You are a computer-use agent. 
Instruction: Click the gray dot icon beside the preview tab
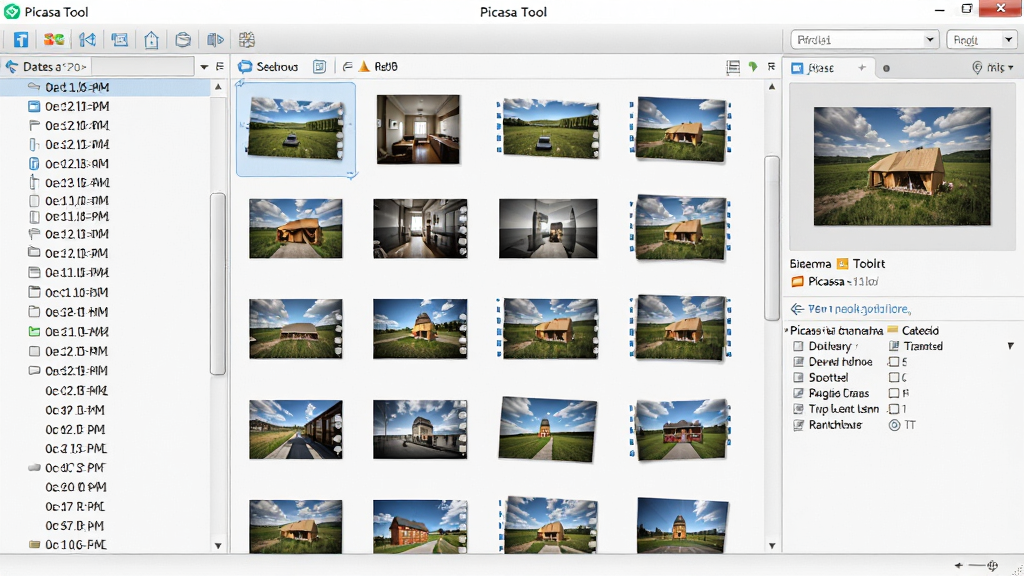click(886, 68)
